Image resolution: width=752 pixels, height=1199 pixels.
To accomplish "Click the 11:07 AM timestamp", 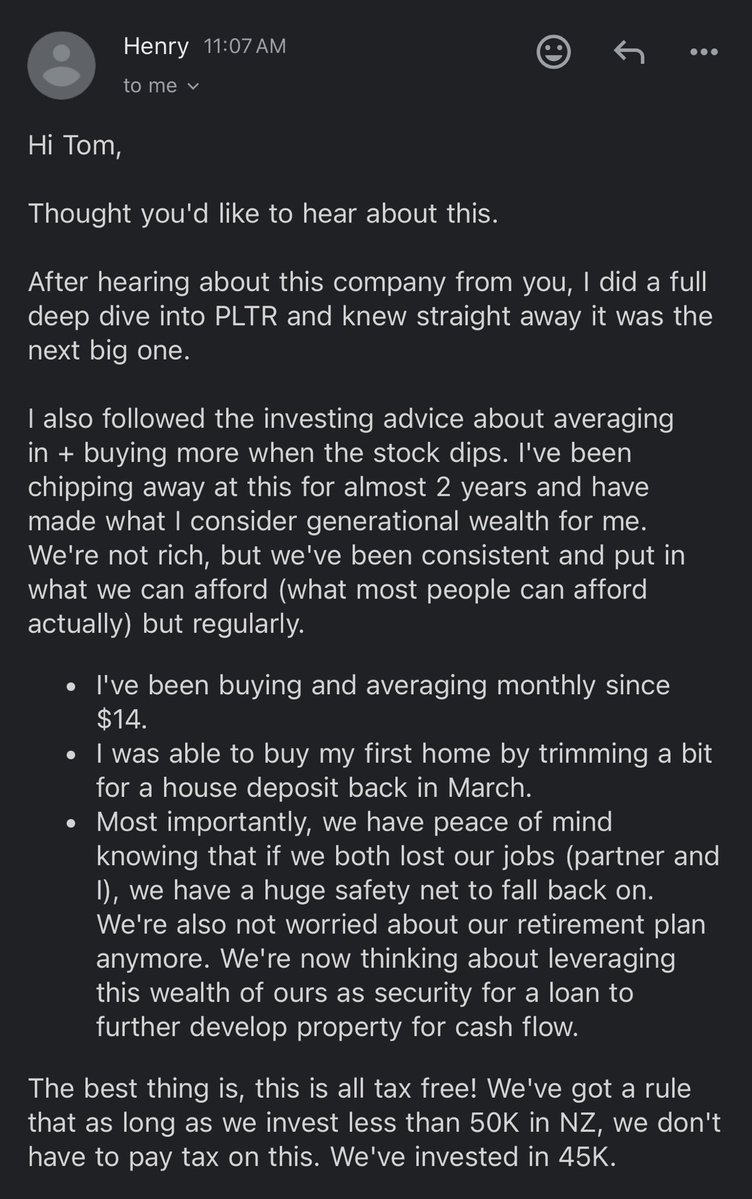I will (x=244, y=46).
